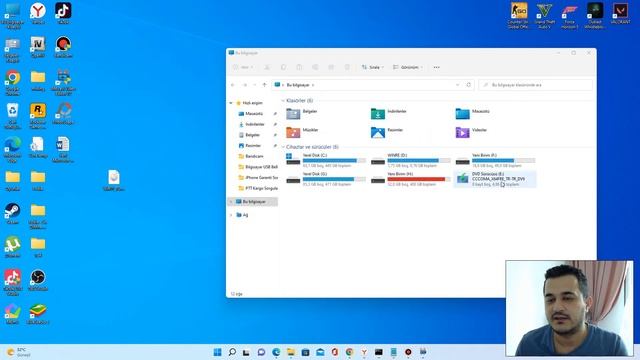The height and width of the screenshot is (360, 640).
Task: Open Rockstar Games Launcher desktop shortcut
Action: (38, 116)
